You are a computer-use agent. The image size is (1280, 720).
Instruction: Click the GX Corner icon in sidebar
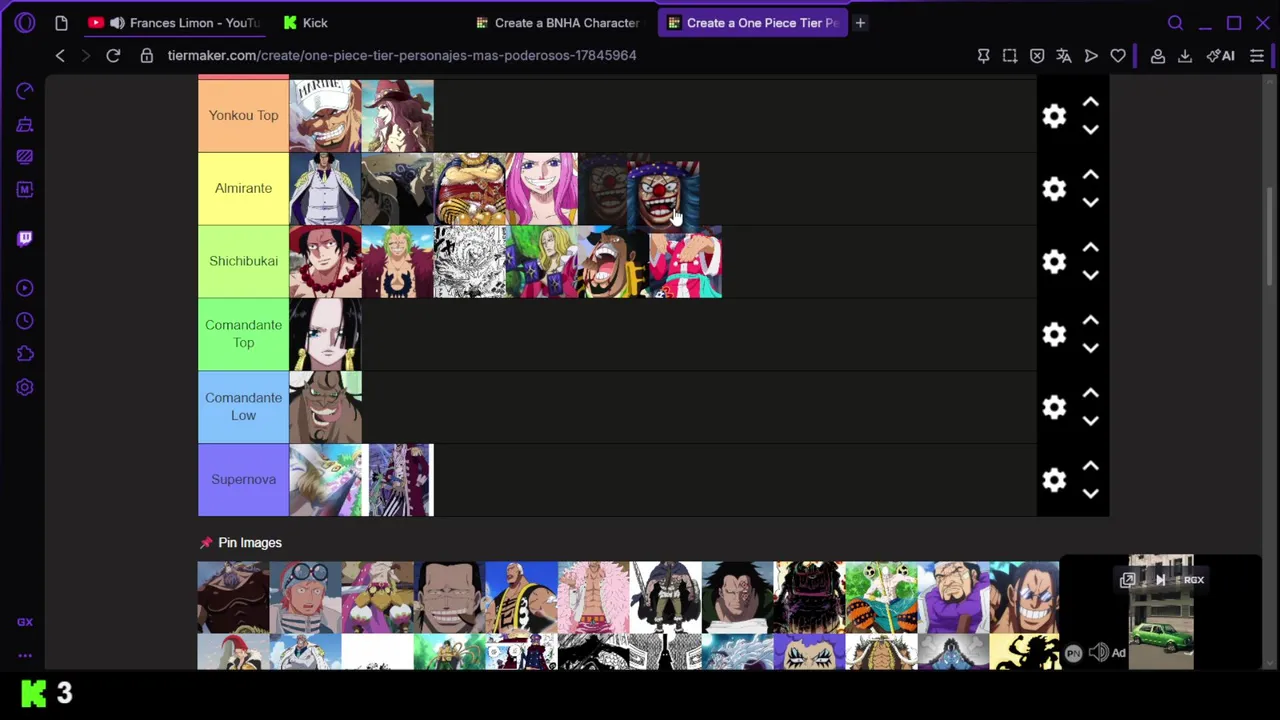click(x=25, y=622)
